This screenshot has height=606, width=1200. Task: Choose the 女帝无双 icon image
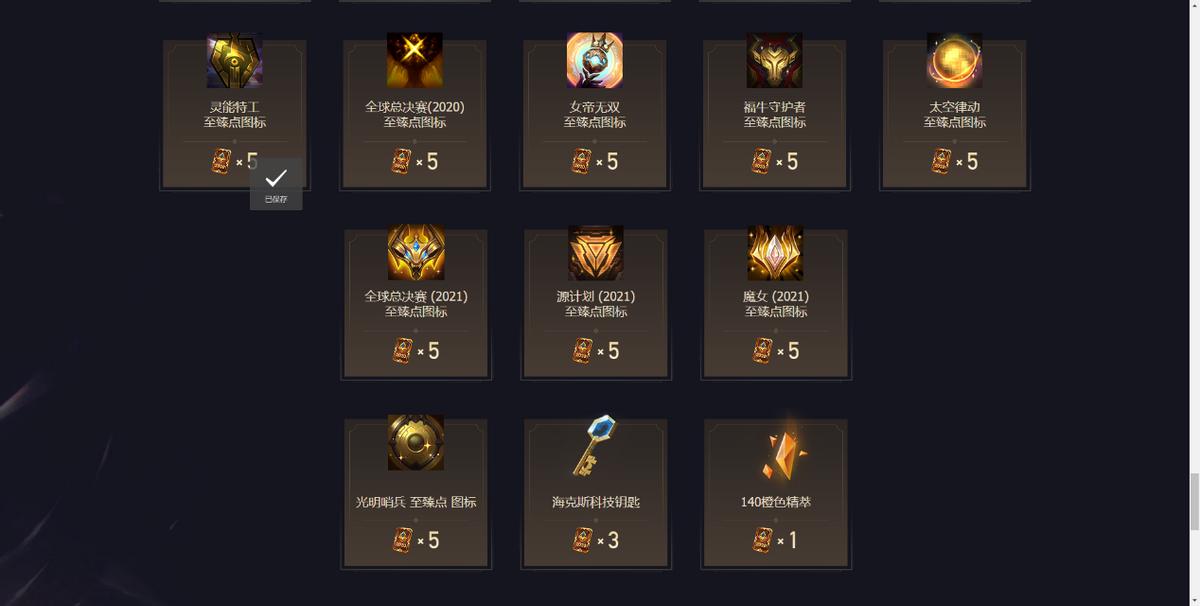(x=595, y=60)
